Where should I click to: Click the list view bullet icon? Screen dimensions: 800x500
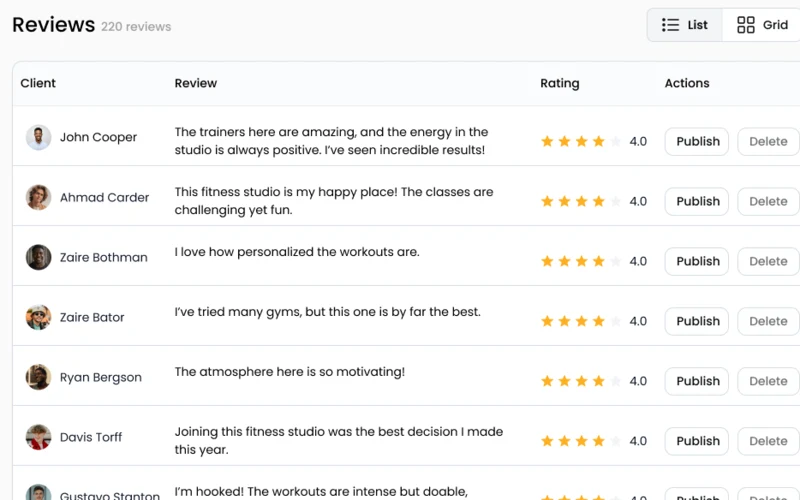(670, 24)
